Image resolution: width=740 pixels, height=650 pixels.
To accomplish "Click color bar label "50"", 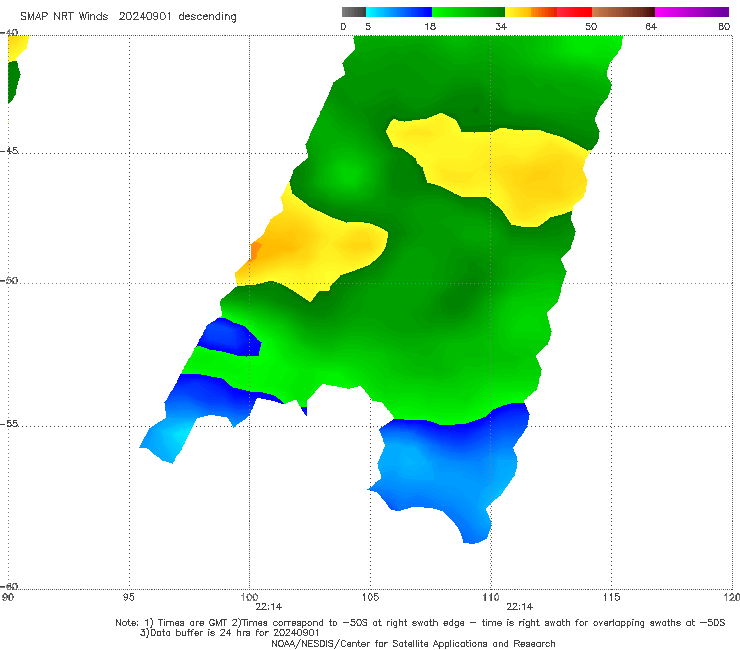I will [591, 27].
